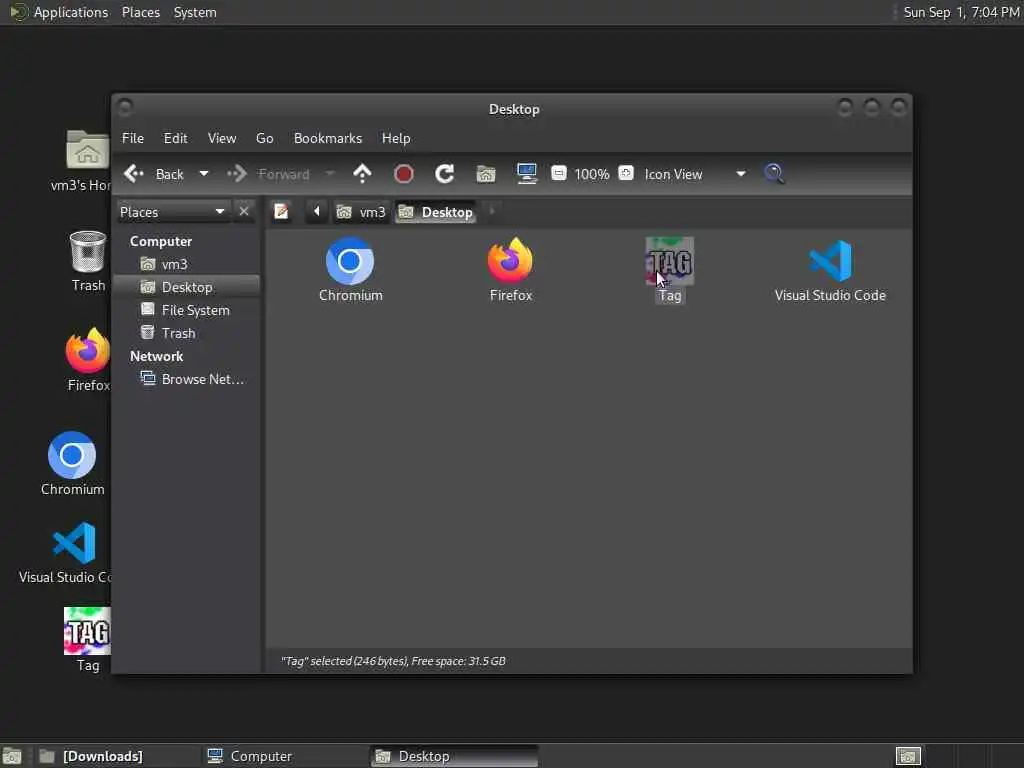This screenshot has height=768, width=1024.
Task: Click the window menu button in the title bar
Action: click(x=125, y=106)
